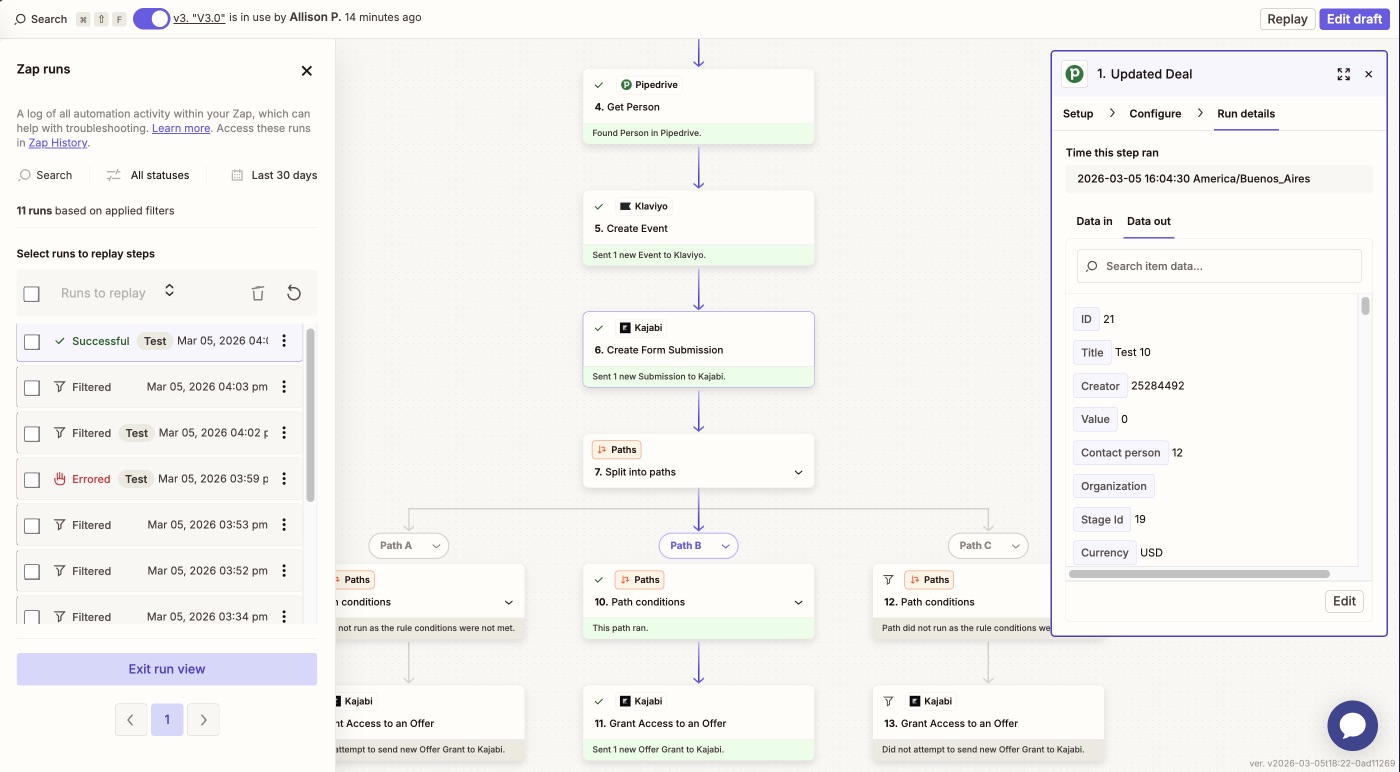Viewport: 1400px width, 772px height.
Task: Expand Path A conditions chevron
Action: point(508,602)
